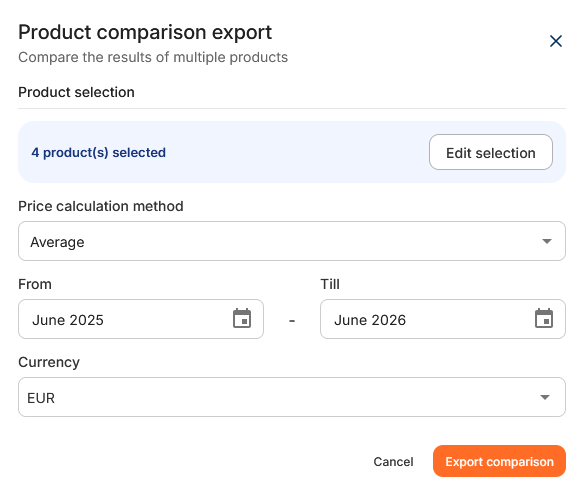Click the Edit selection button

coord(491,152)
